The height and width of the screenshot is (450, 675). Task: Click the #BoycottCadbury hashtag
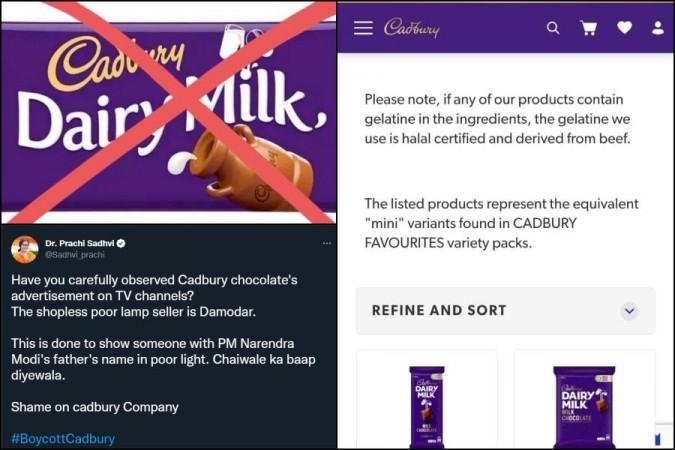point(63,439)
